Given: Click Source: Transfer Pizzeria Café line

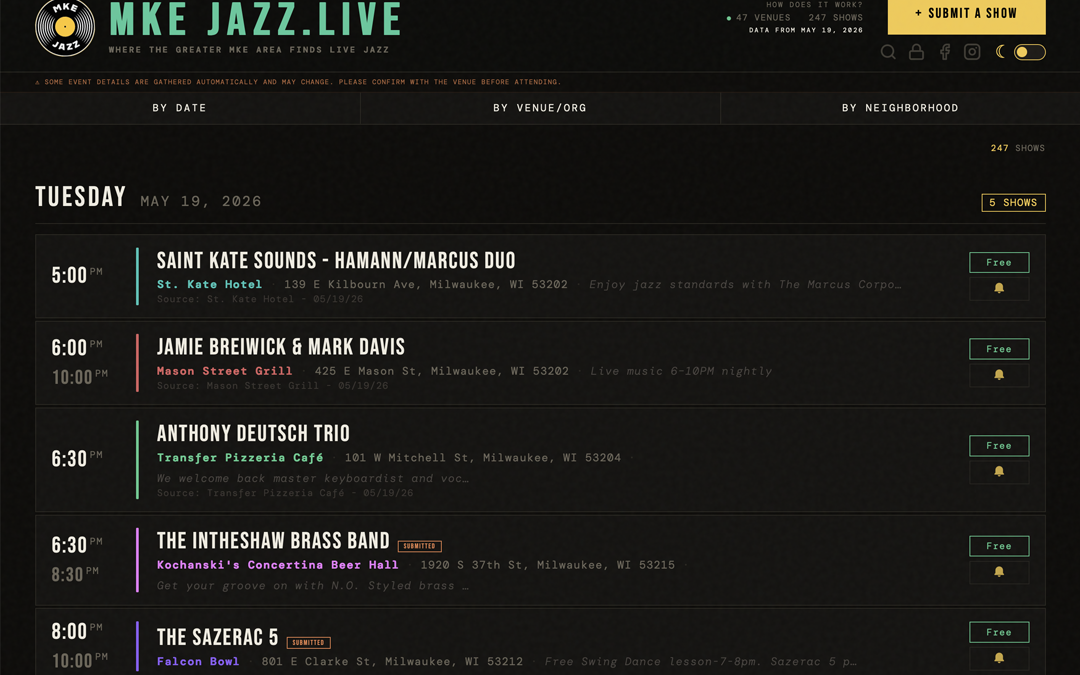Looking at the screenshot, I should (x=284, y=493).
